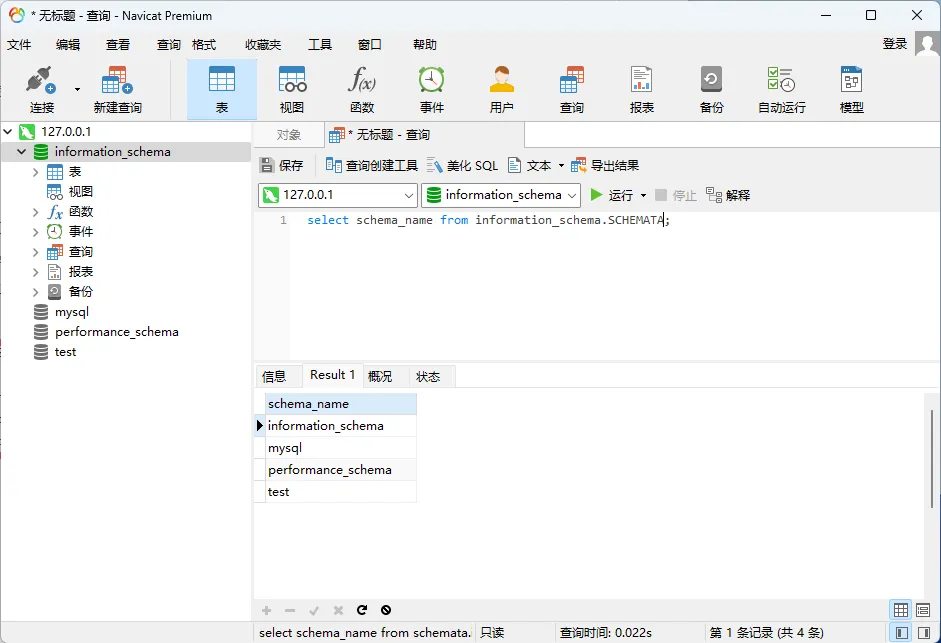Click the 运行 (Run) button
This screenshot has width=941, height=643.
(612, 195)
